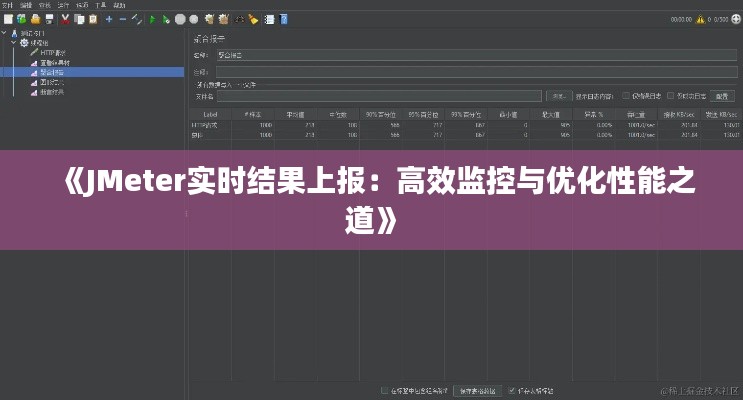Viewport: 743px width, 400px height.
Task: Click the Configure button at right
Action: [722, 96]
